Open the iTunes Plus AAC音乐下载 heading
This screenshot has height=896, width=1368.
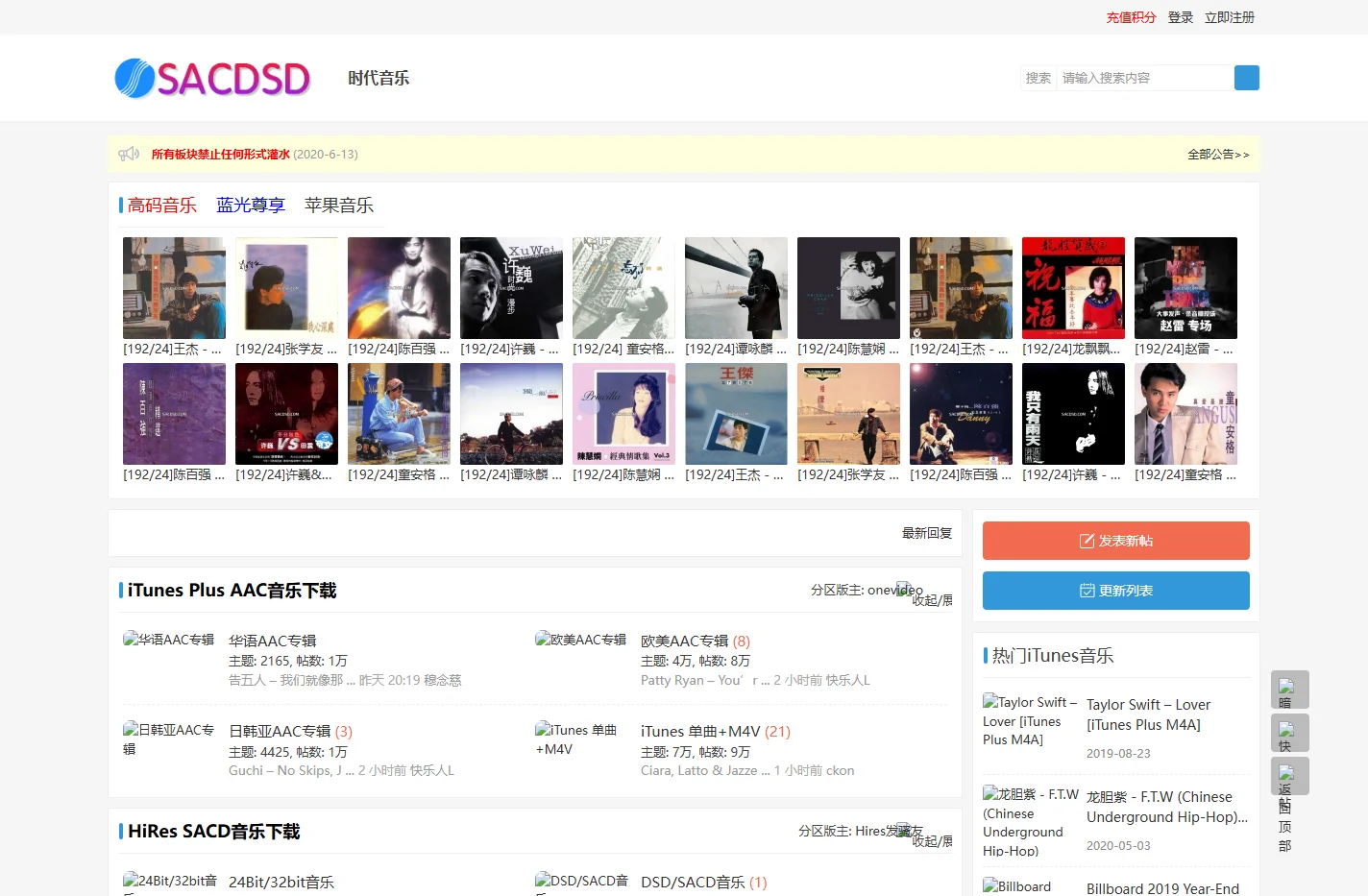click(232, 590)
